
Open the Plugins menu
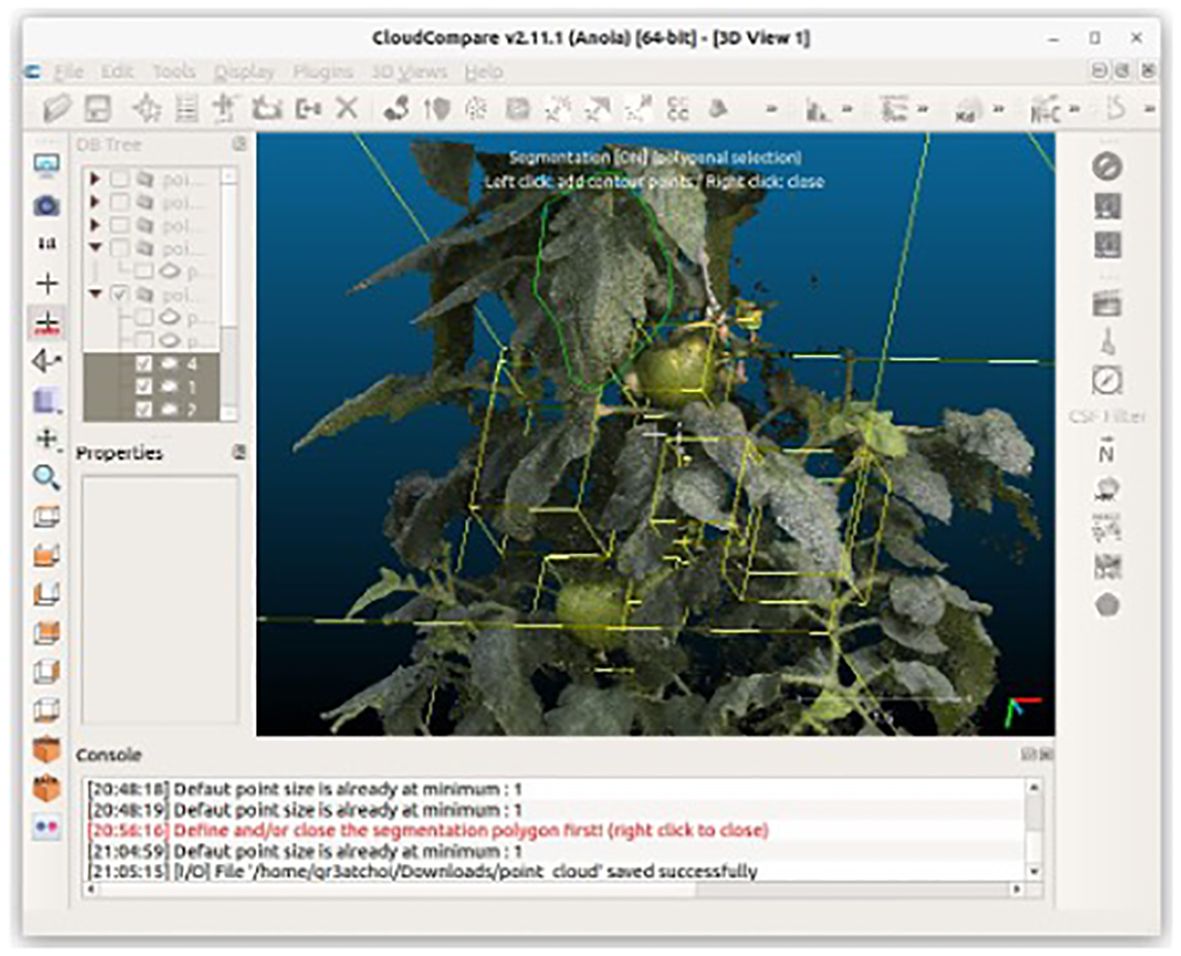click(x=322, y=72)
